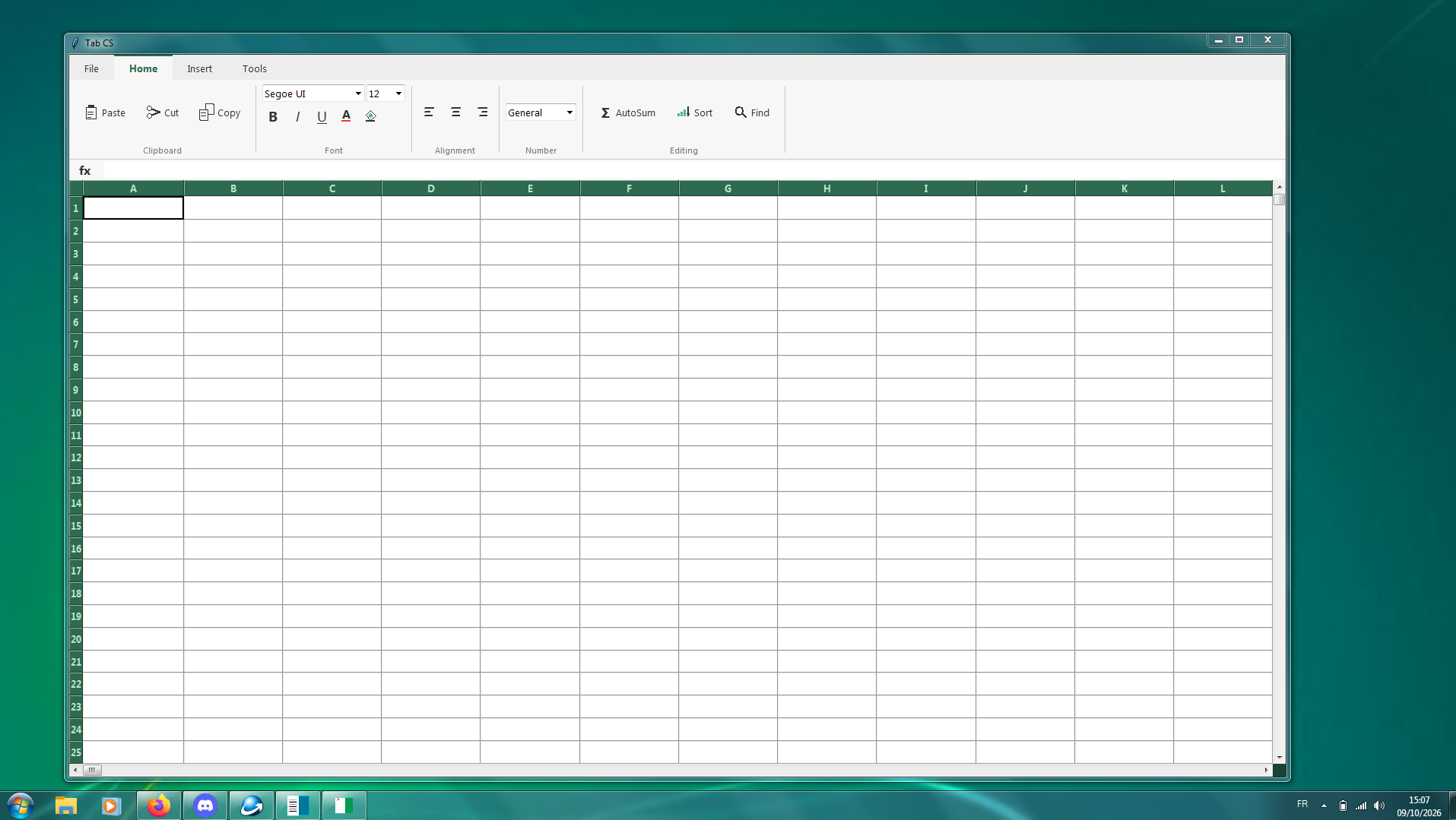Expand the font size 12 dropdown
The image size is (1456, 820).
(x=398, y=93)
